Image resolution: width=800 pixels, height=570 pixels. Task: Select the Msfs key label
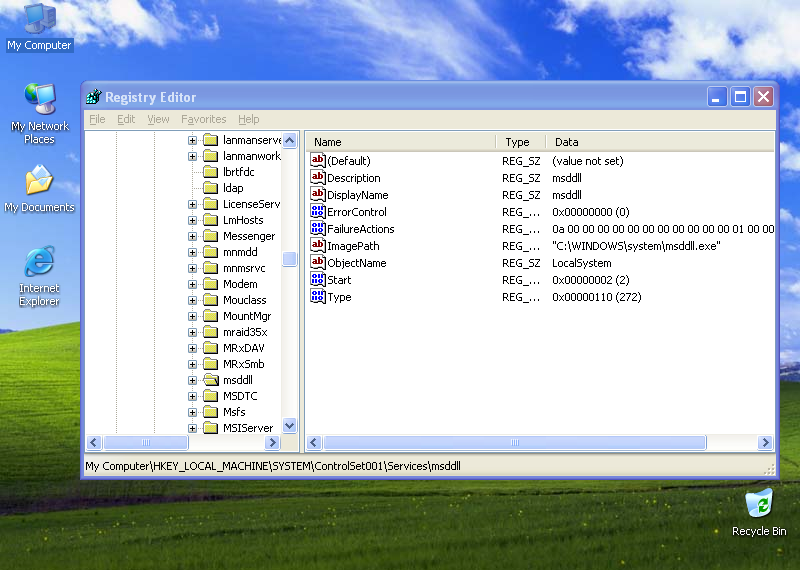click(x=234, y=412)
